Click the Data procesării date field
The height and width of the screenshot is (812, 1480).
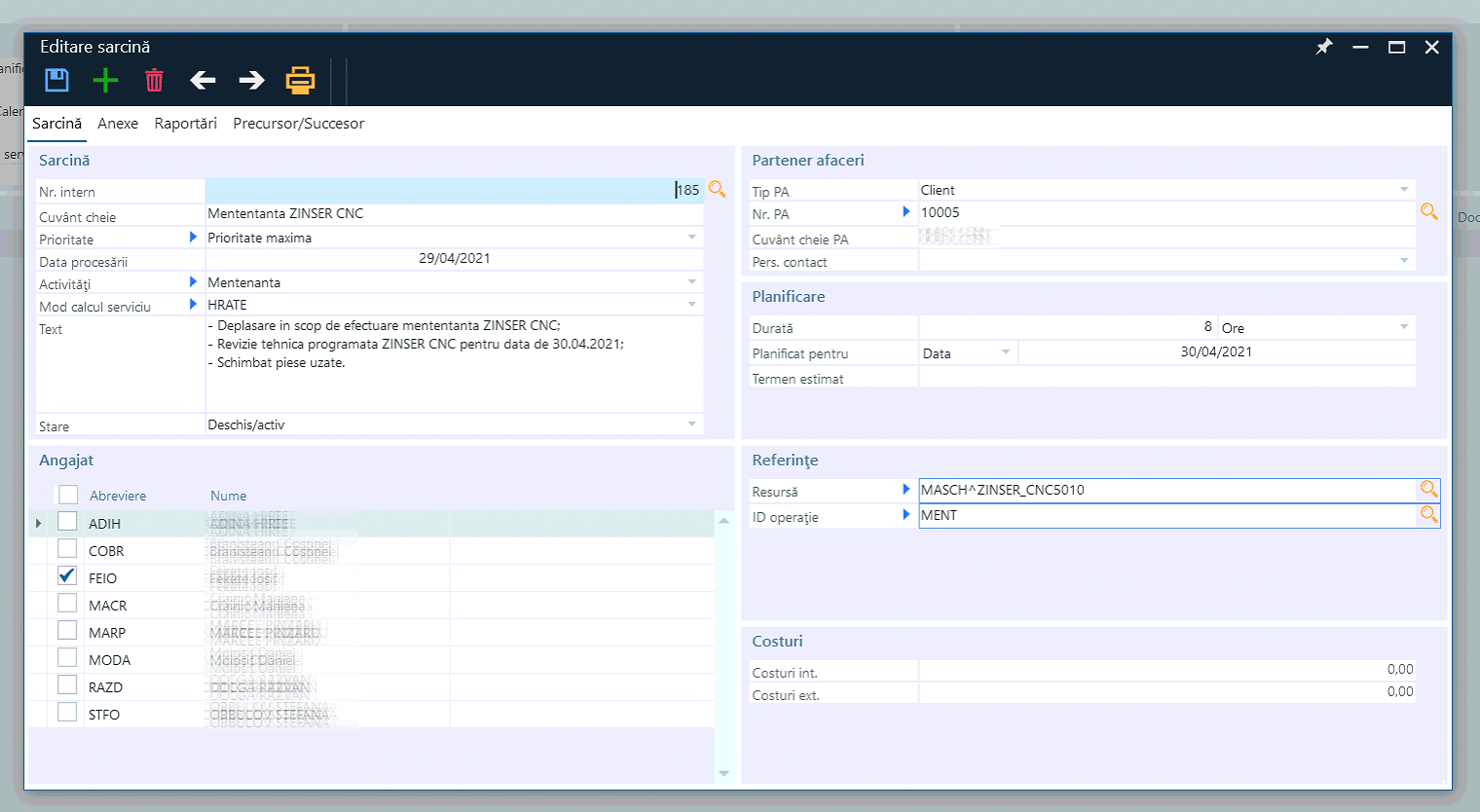pos(454,259)
